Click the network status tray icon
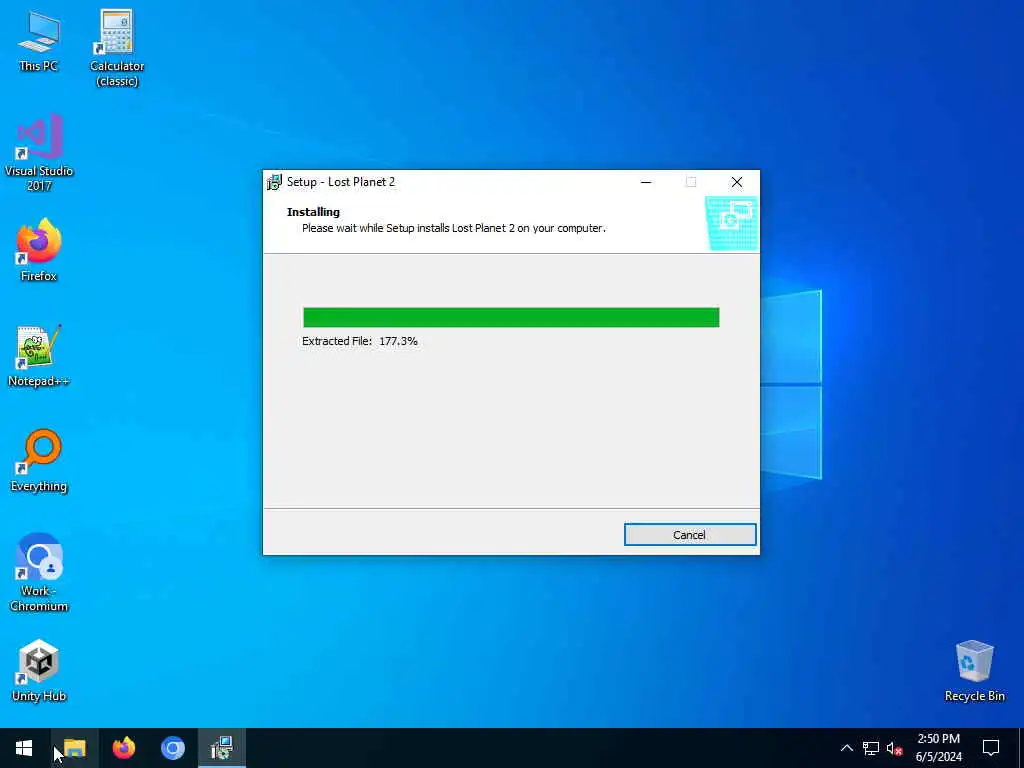1024x768 pixels. pyautogui.click(x=871, y=748)
